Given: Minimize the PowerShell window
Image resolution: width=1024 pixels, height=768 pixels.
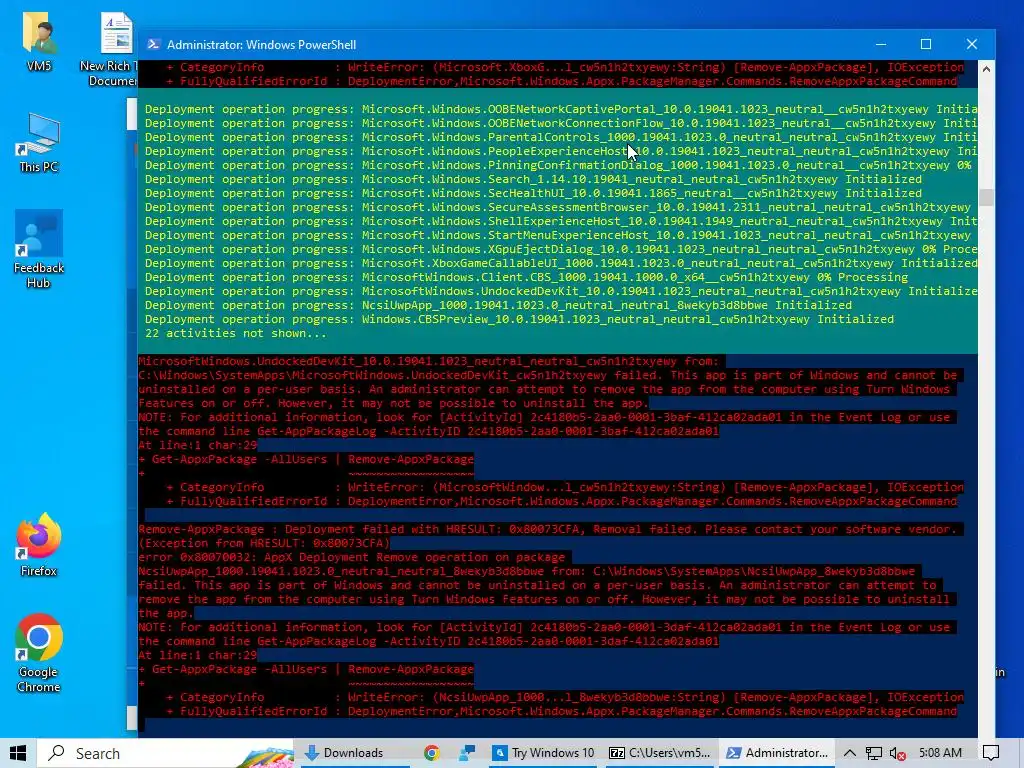Looking at the screenshot, I should (881, 44).
